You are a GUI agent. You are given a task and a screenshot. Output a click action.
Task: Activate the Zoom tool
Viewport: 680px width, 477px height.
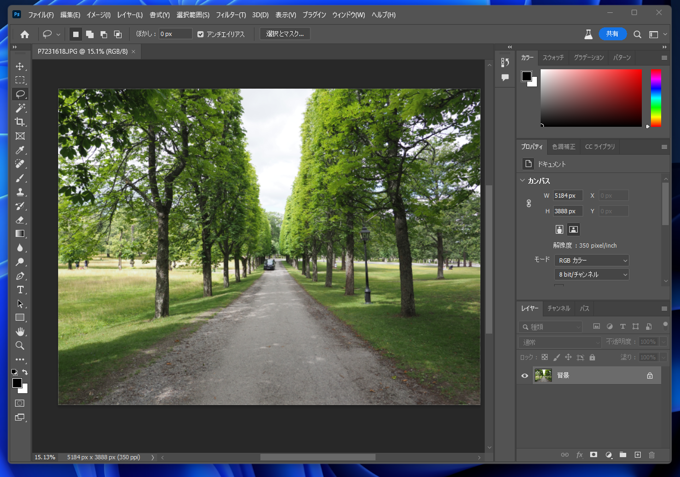click(20, 345)
